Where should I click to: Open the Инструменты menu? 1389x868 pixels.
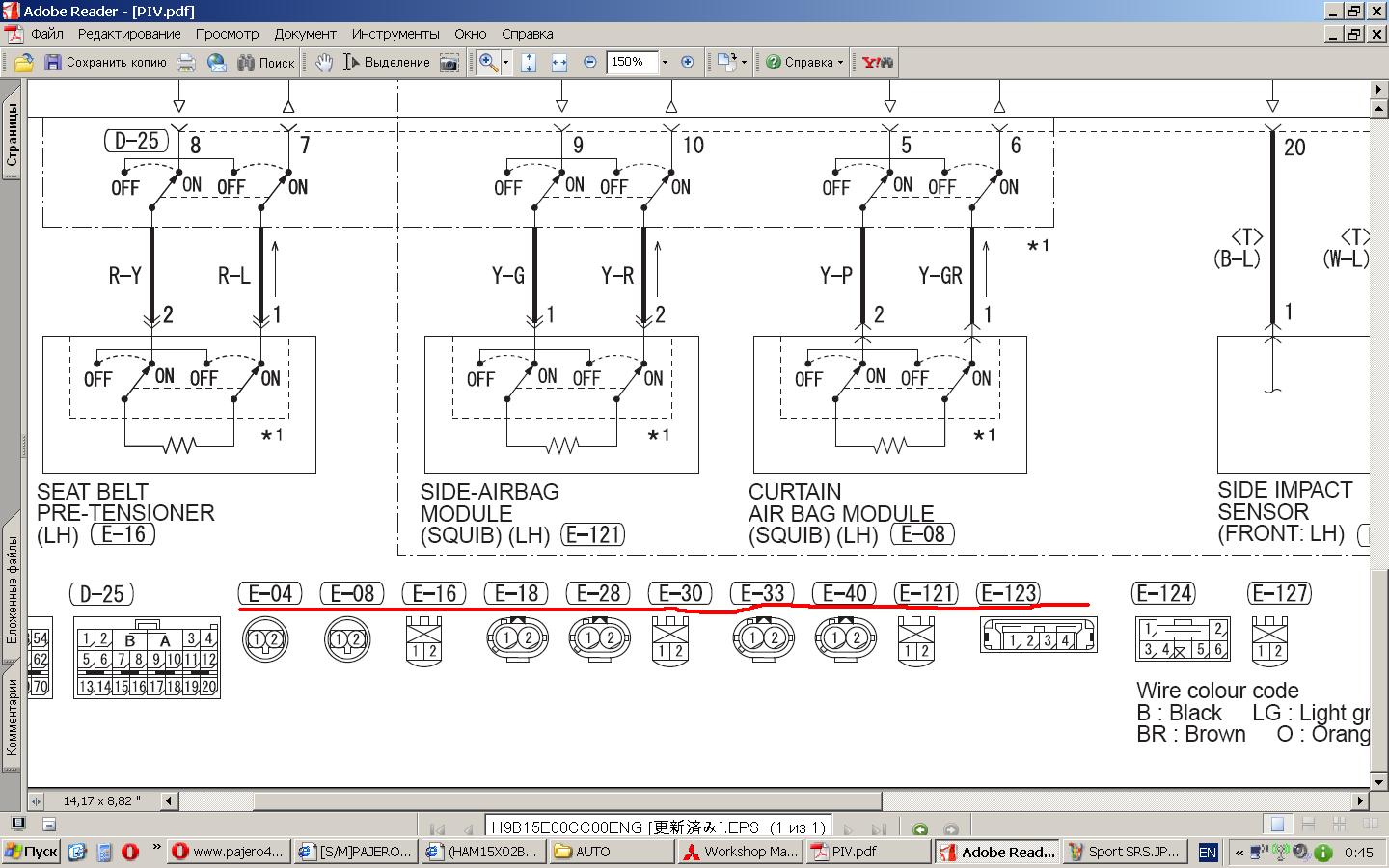pos(395,34)
